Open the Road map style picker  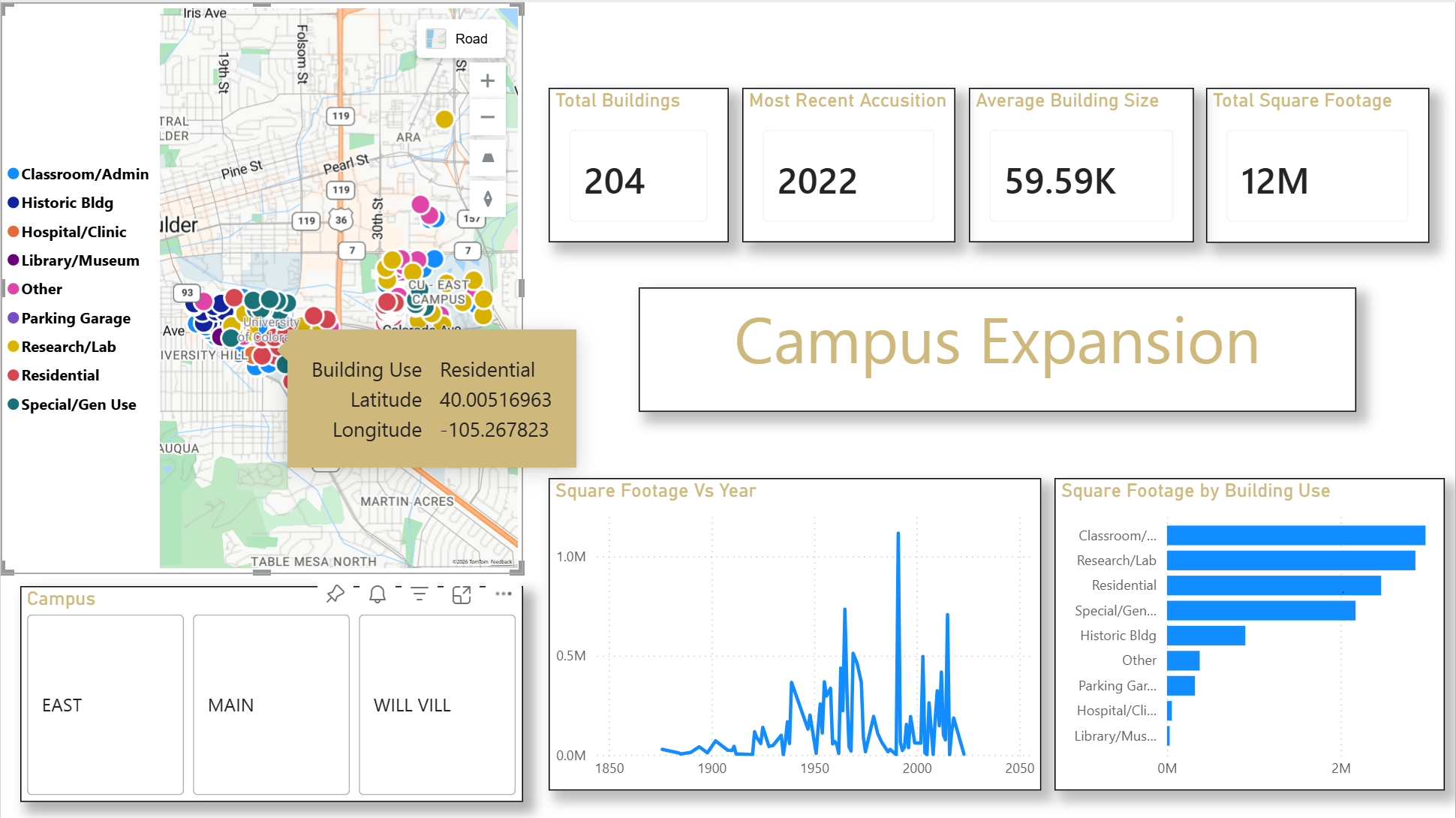[x=461, y=39]
